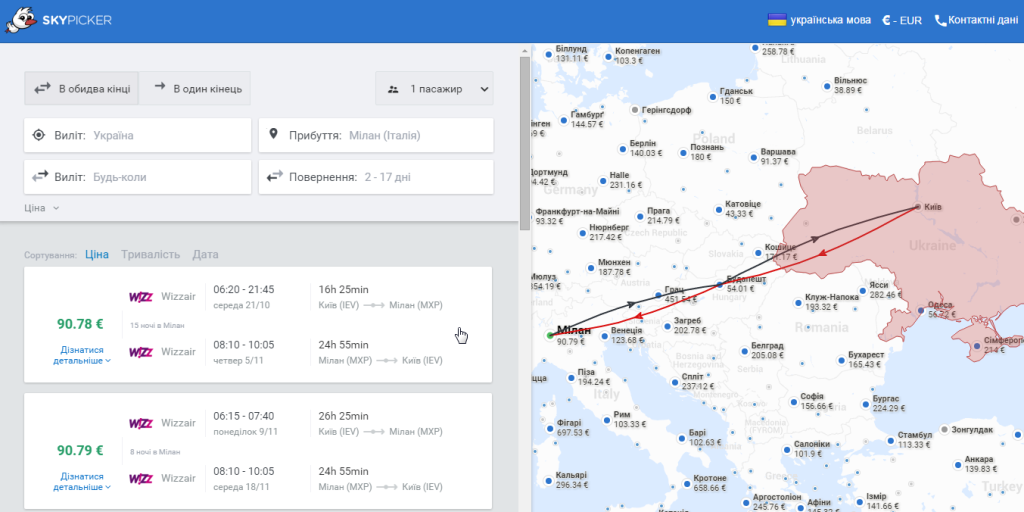1024x512 pixels.
Task: Sort results by Тривалість
Action: [150, 255]
